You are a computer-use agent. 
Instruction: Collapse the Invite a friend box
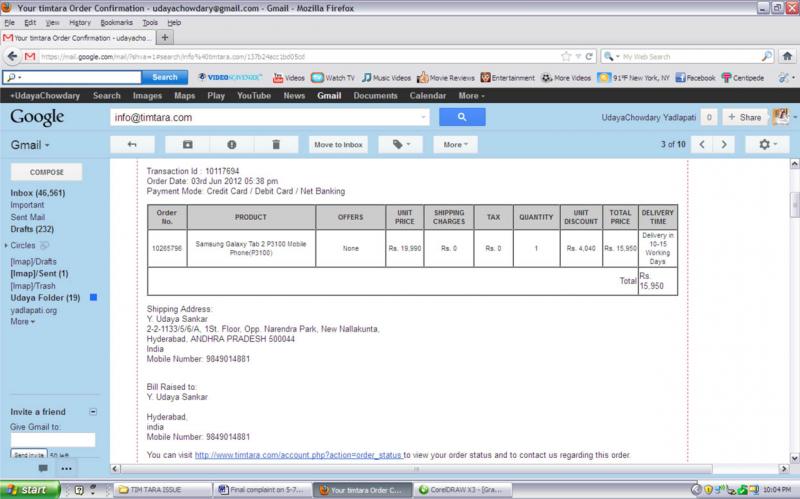coord(93,412)
